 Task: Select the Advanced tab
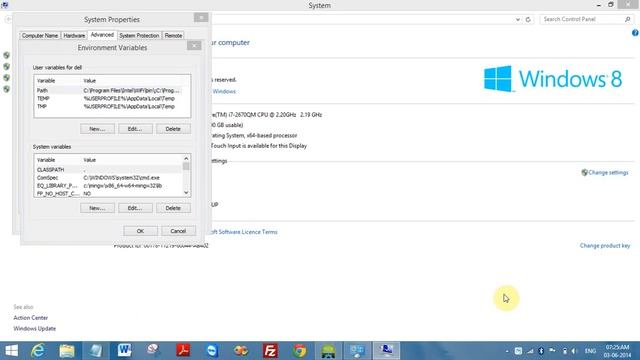pyautogui.click(x=102, y=35)
